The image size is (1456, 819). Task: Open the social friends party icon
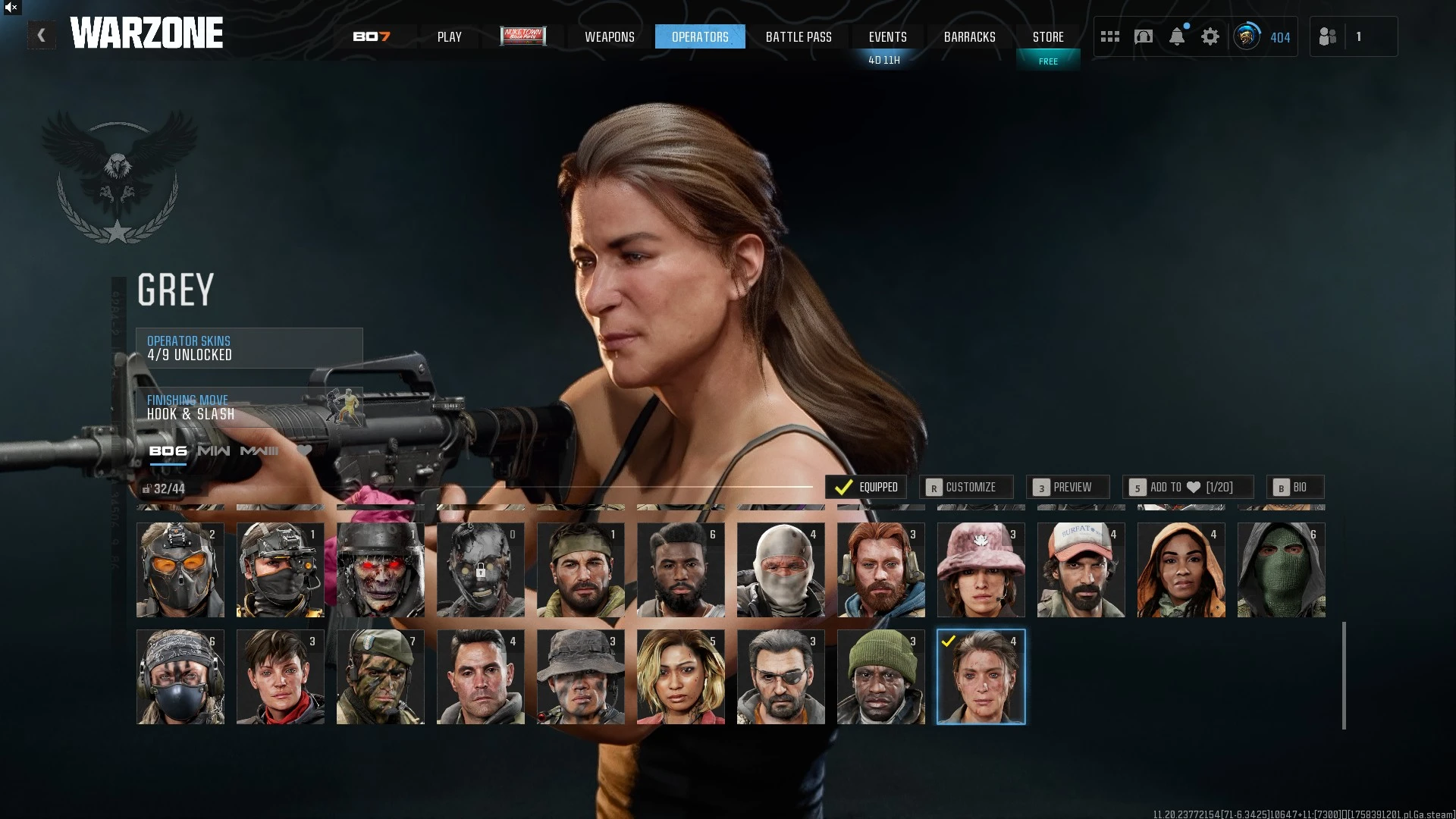click(1327, 36)
